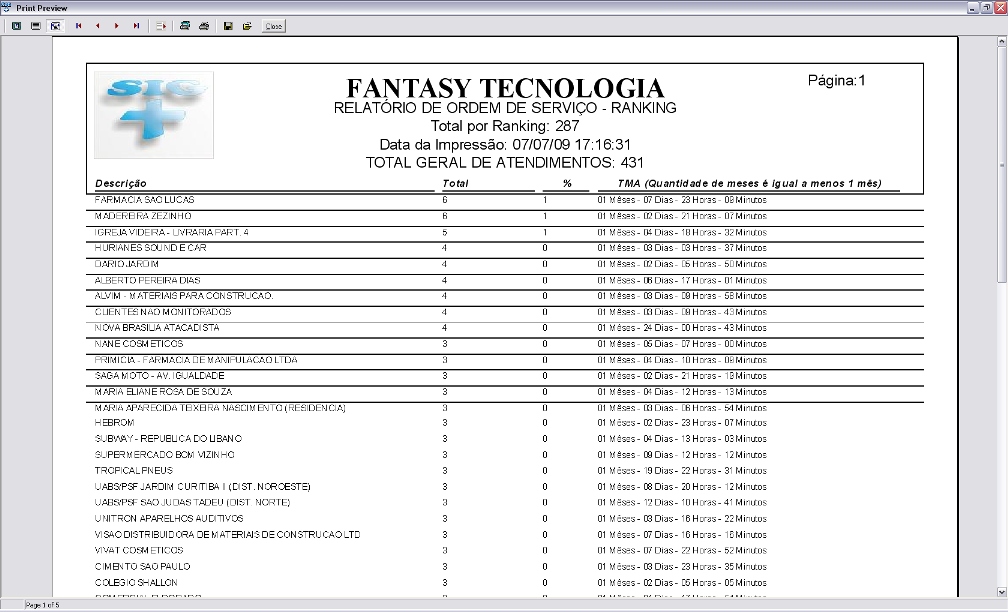Click the Total value for FARMACIA SAO LUCAS
Viewport: 1008px width, 612px height.
(445, 200)
